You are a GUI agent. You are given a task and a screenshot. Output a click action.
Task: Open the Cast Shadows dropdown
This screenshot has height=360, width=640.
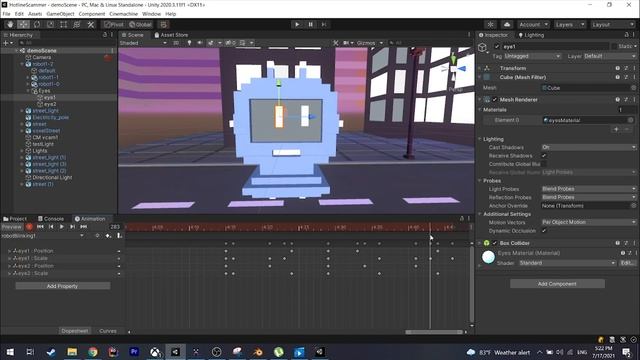pos(589,147)
